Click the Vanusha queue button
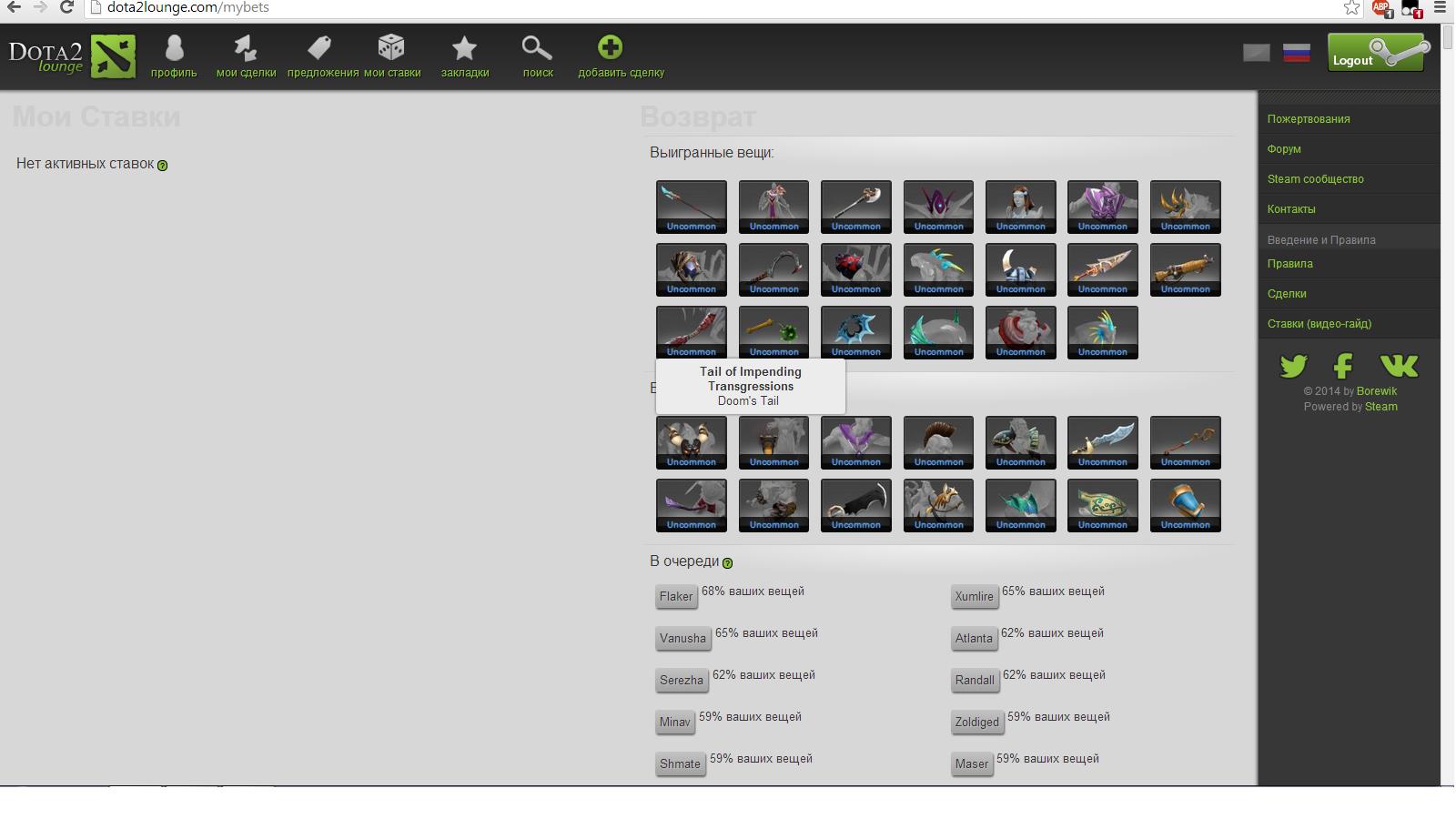Screen dimensions: 1456x819 coord(682,639)
